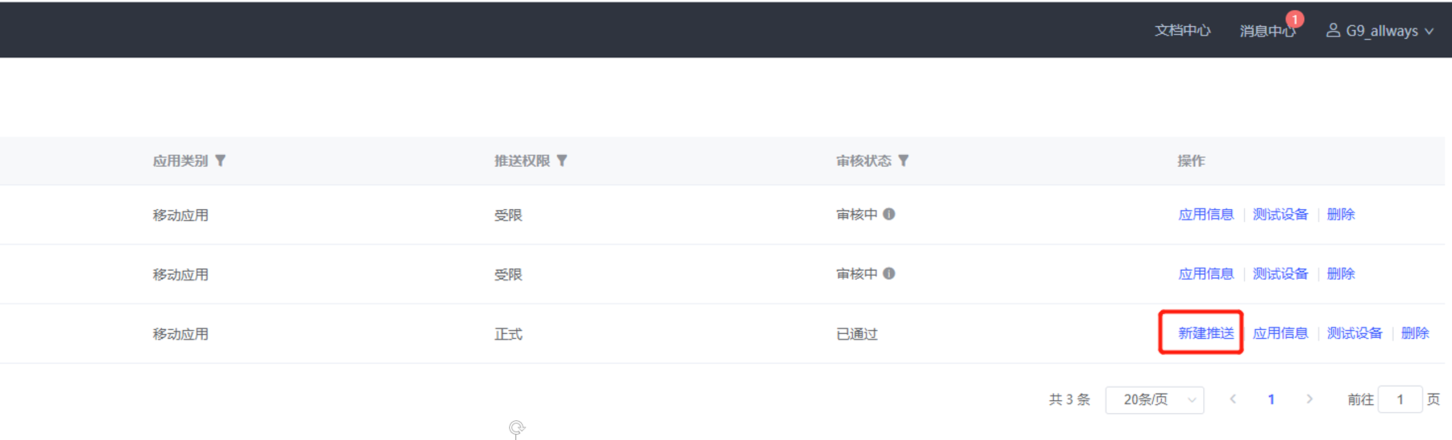Click info icon beside first 审核中 status
Viewport: 1452px width, 440px height.
[889, 214]
